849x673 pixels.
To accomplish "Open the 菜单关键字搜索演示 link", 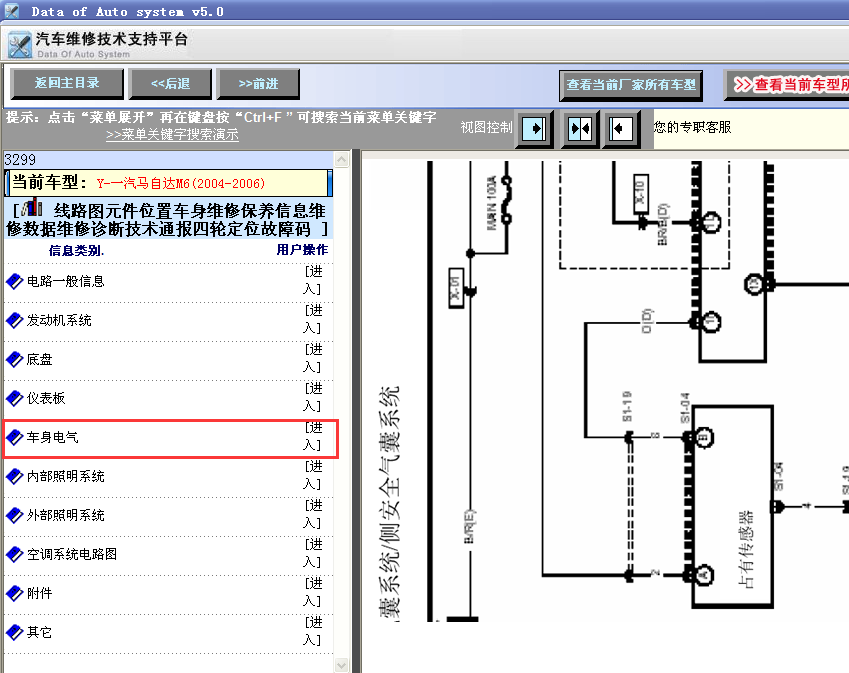I will tap(172, 135).
